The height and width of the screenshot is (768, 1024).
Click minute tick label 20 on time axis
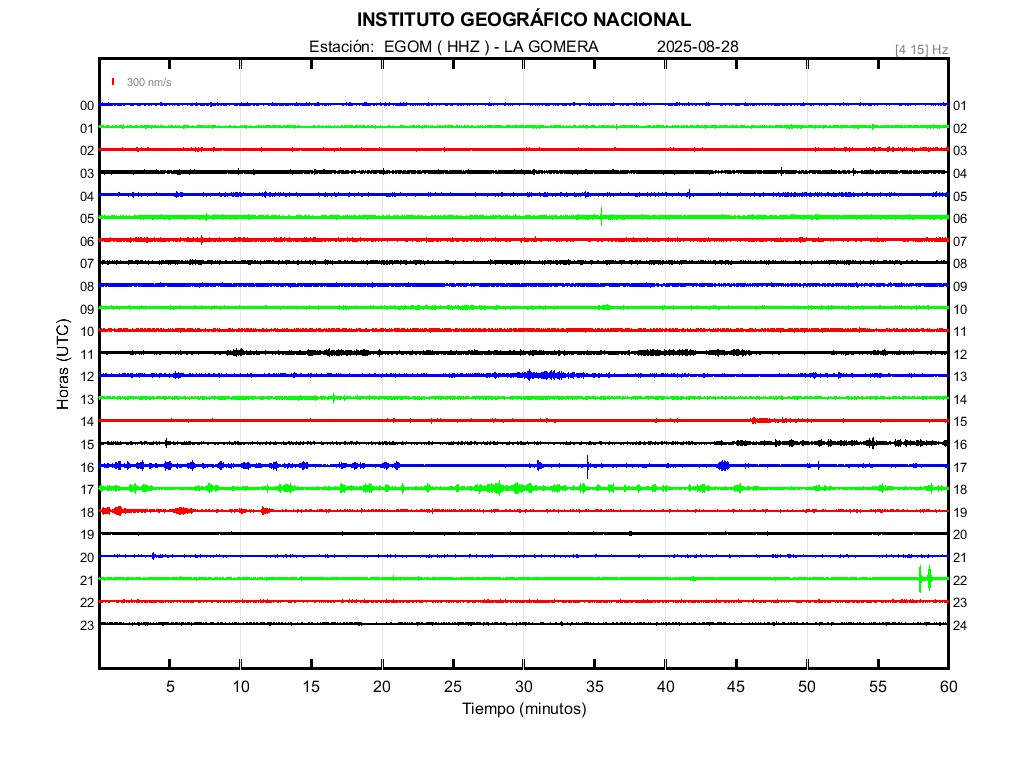coord(382,686)
